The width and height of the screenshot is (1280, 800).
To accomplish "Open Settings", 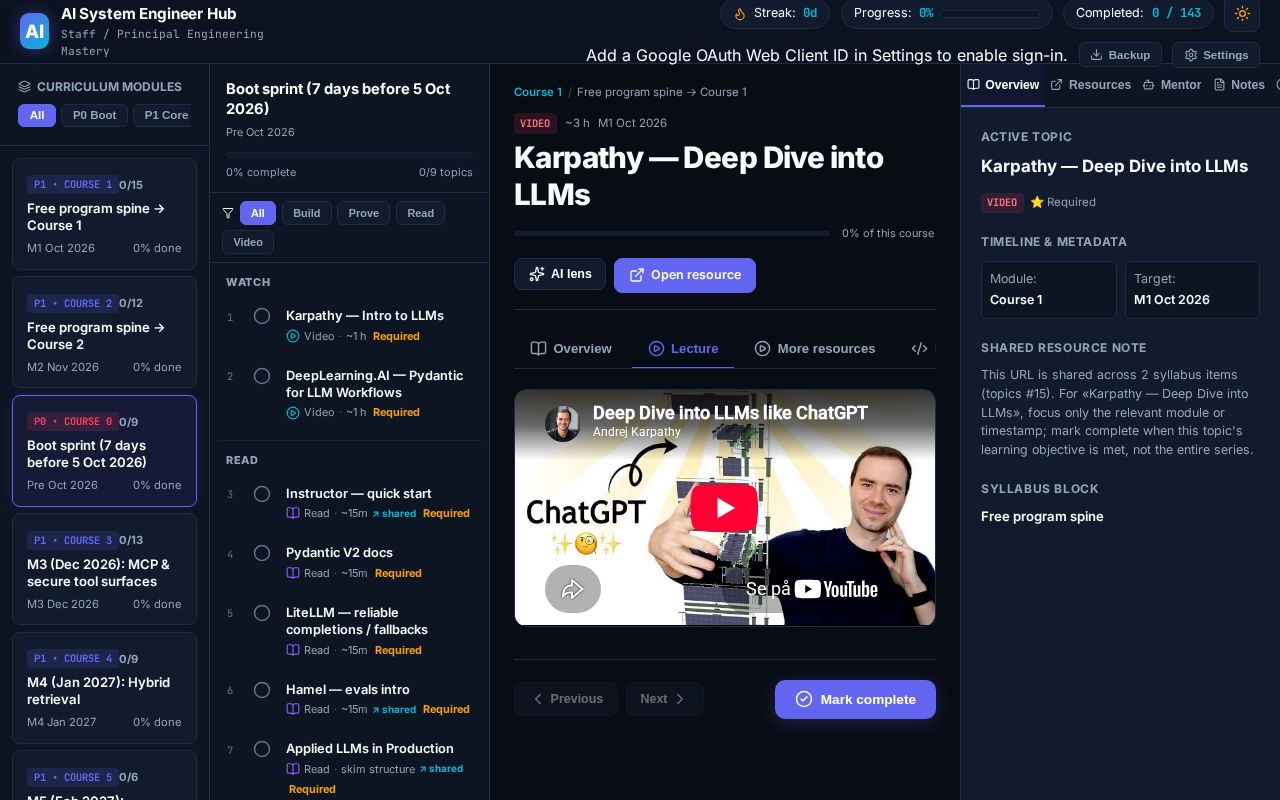I will pyautogui.click(x=1216, y=55).
